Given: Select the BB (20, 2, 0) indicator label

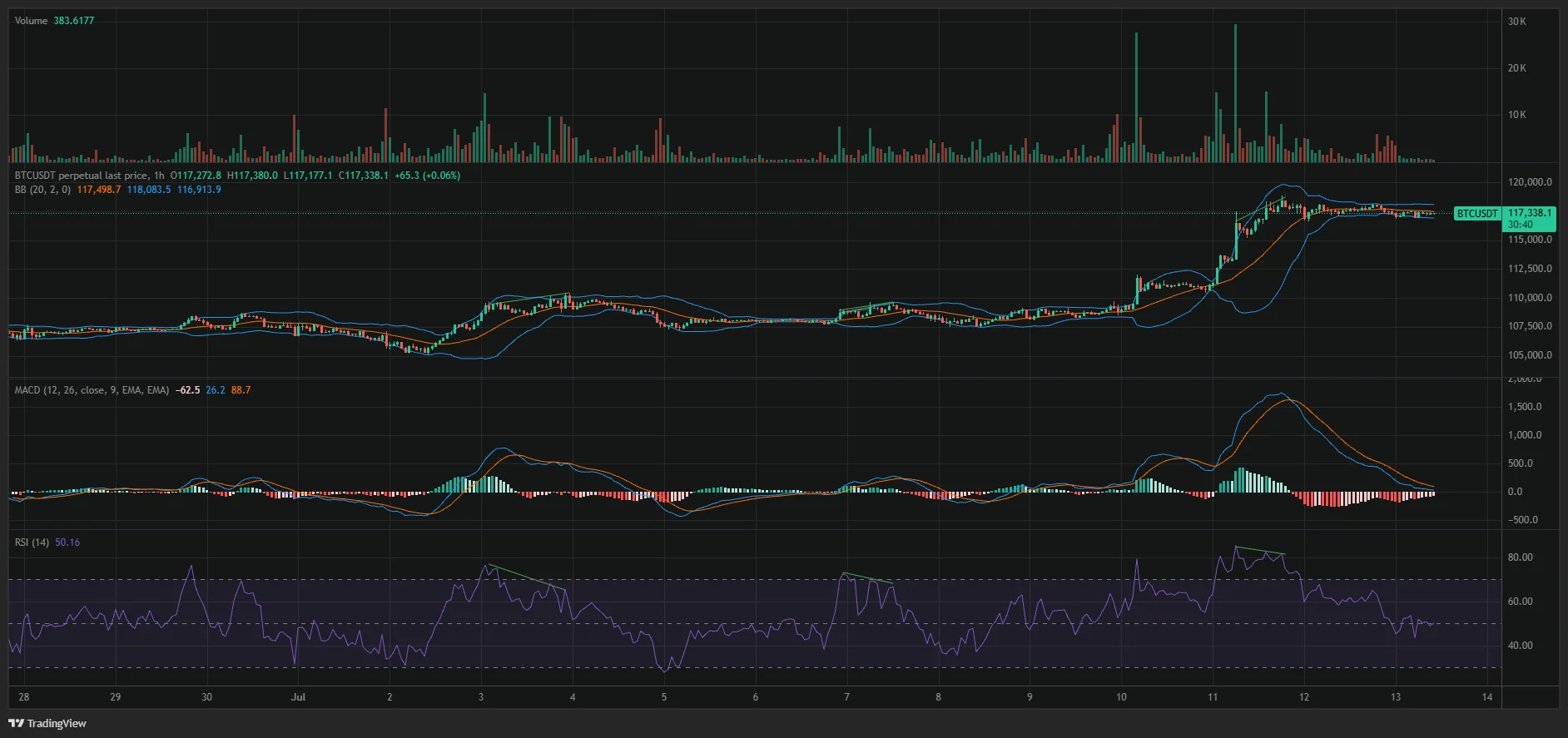Looking at the screenshot, I should pyautogui.click(x=42, y=190).
